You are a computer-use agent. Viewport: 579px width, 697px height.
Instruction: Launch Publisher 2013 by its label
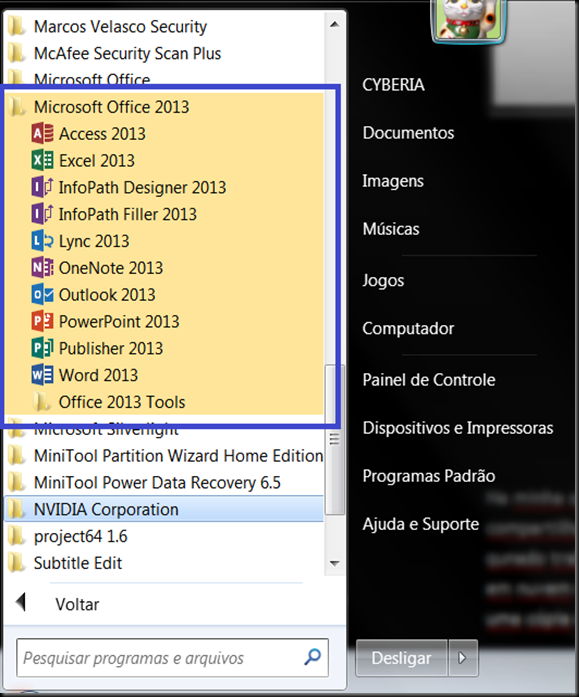(111, 348)
